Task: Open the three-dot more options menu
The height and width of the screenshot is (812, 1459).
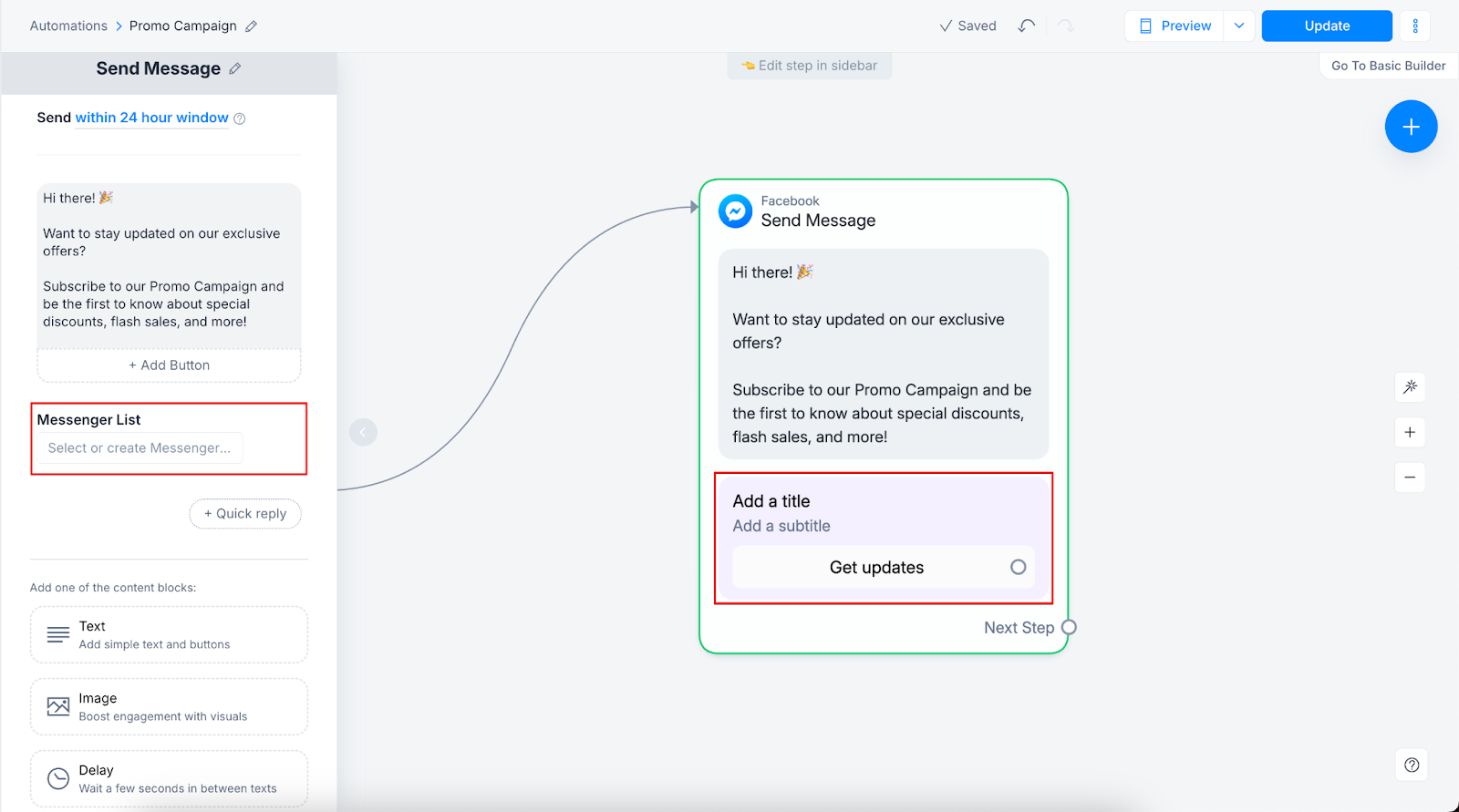Action: click(1415, 26)
